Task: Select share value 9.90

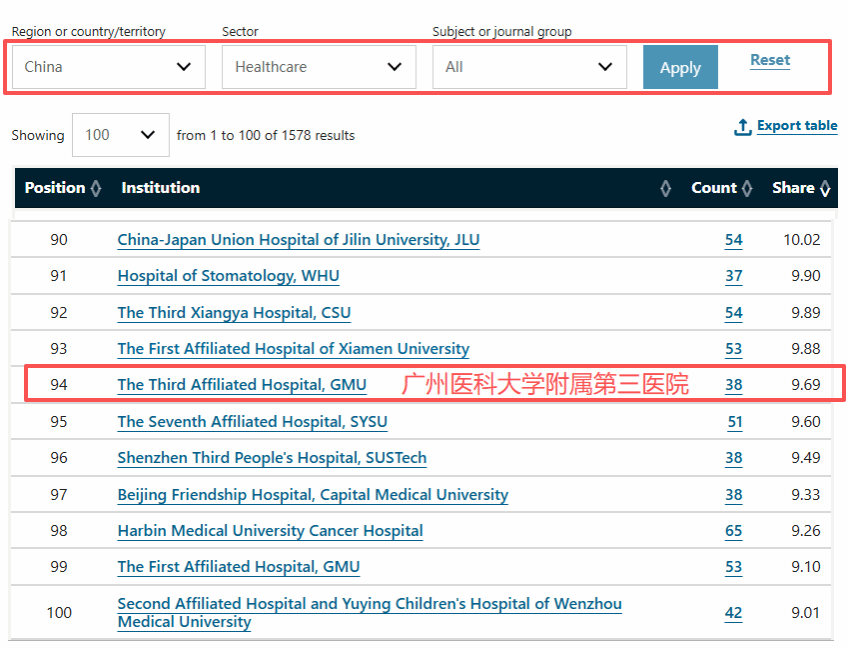Action: pyautogui.click(x=806, y=276)
